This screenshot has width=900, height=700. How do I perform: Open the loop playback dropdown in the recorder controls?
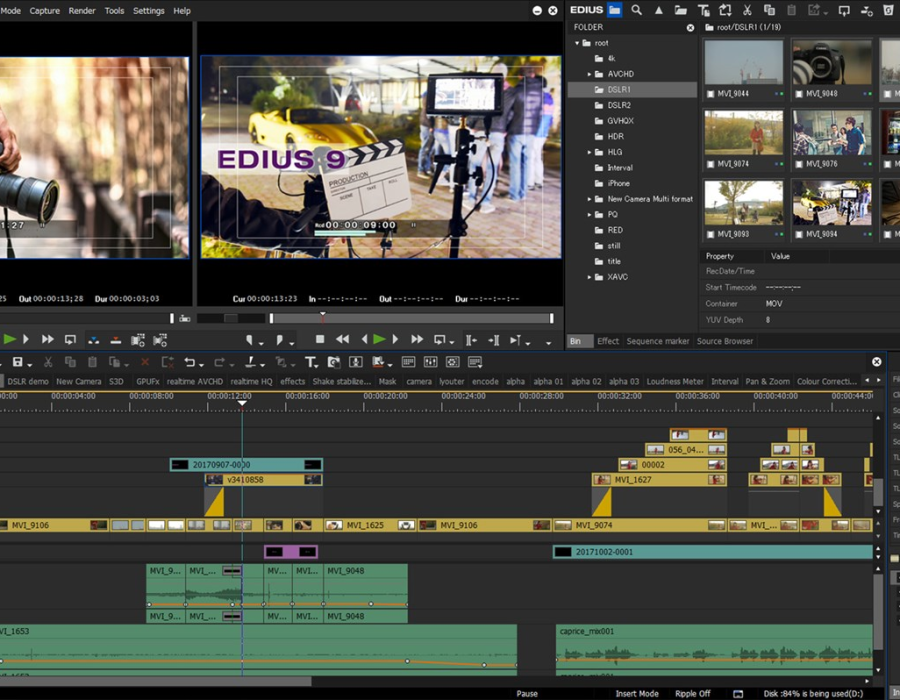[x=452, y=342]
